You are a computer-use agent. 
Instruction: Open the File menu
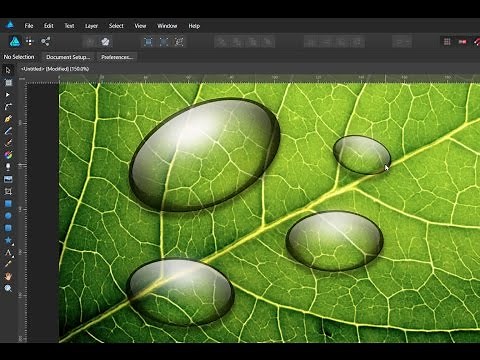29,26
